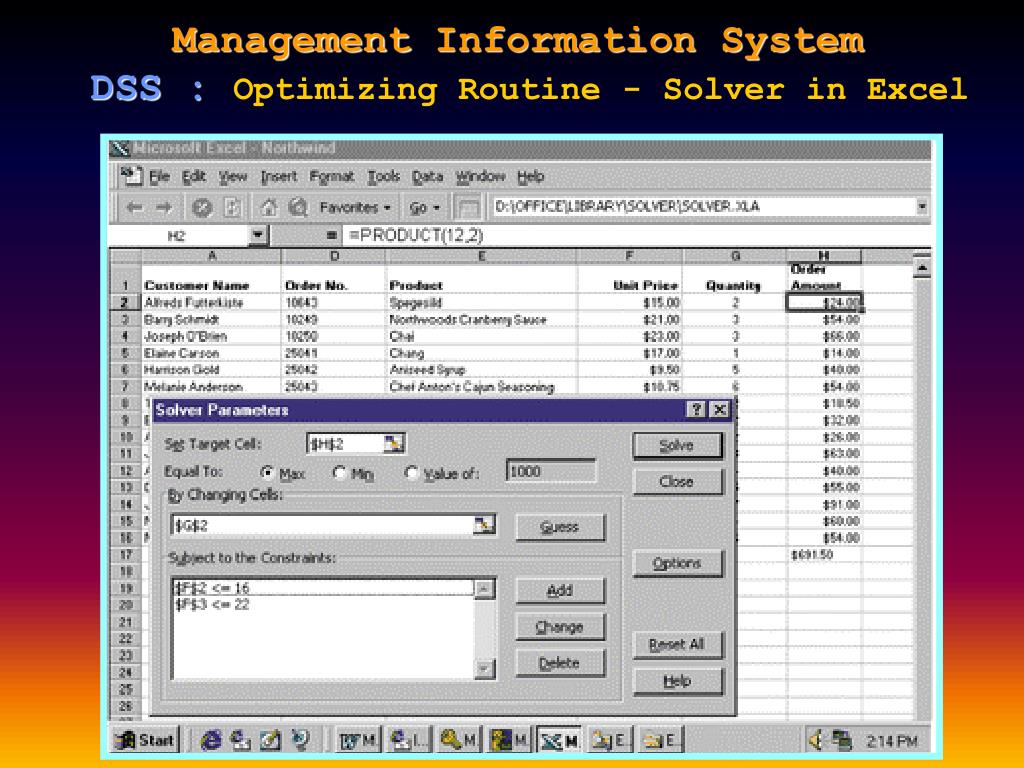Screen dimensions: 1024x768
Task: Select the constraint $F$3 <= 22
Action: [324, 604]
